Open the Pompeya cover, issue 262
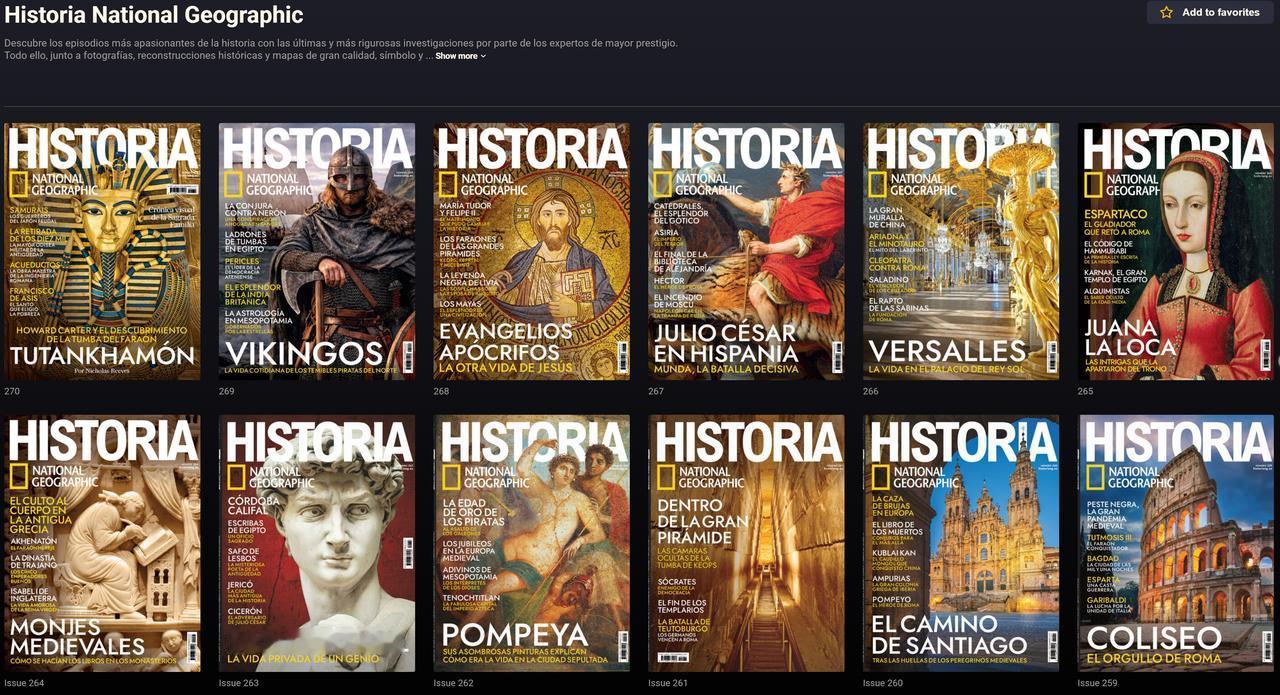The width and height of the screenshot is (1280, 695). click(x=532, y=543)
